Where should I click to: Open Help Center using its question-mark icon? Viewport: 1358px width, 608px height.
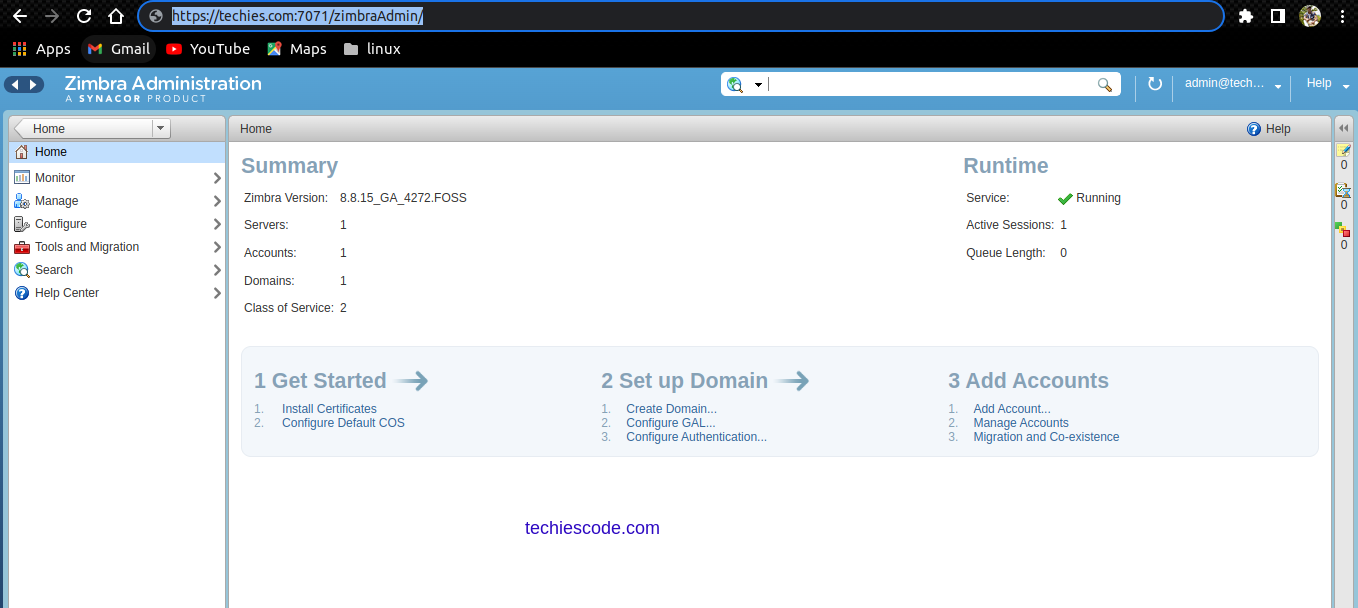pyautogui.click(x=22, y=292)
